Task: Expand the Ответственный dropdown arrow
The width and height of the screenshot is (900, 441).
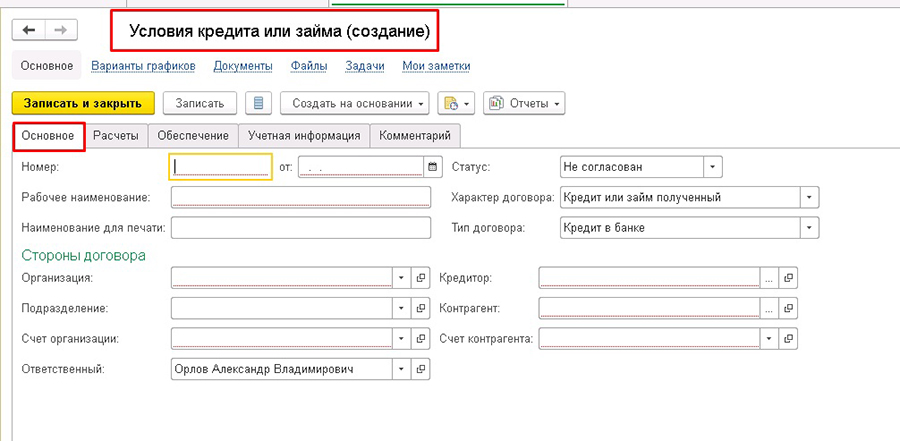Action: point(402,369)
